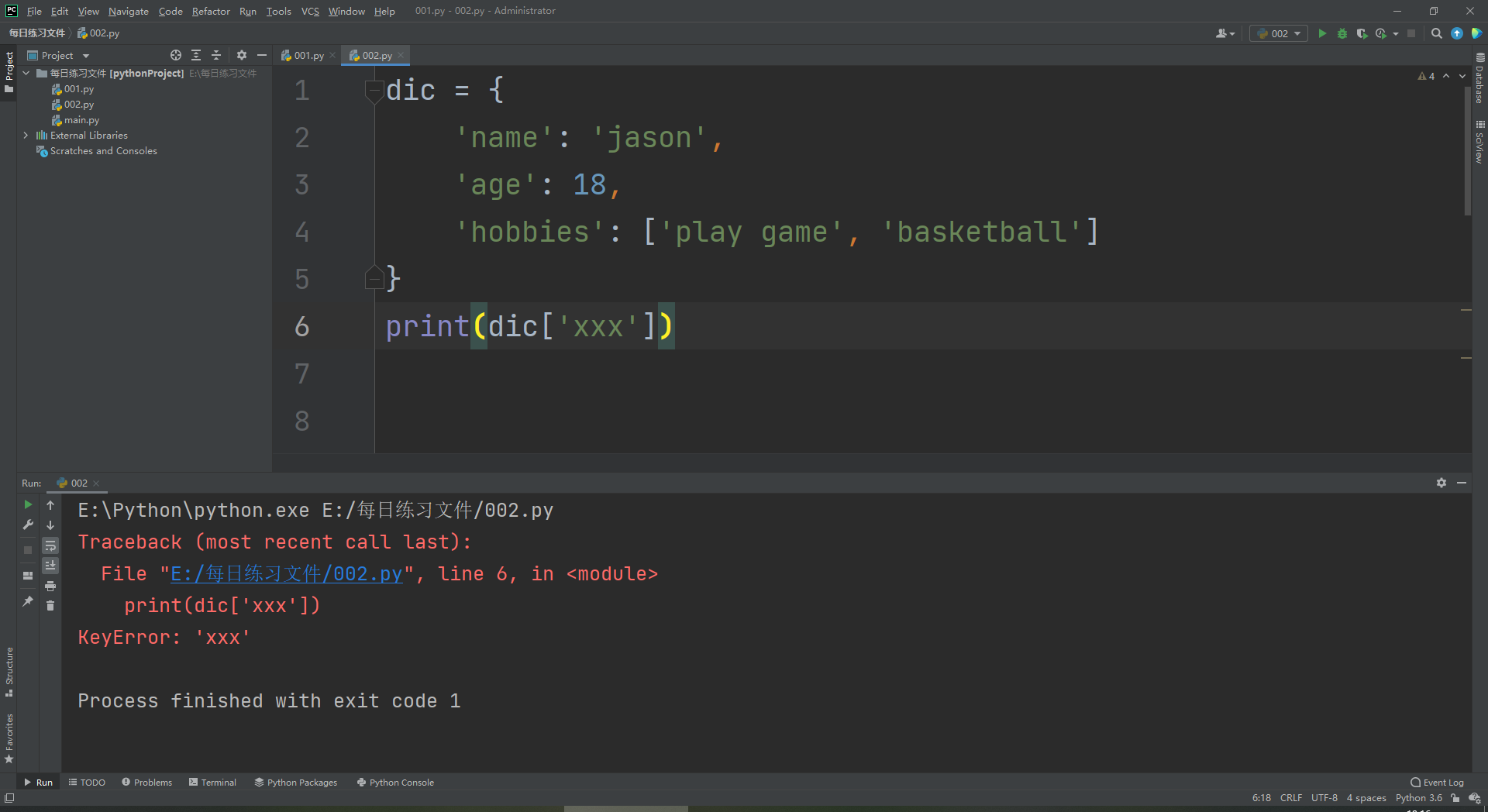Open the Event Log
1488x812 pixels.
(x=1438, y=783)
